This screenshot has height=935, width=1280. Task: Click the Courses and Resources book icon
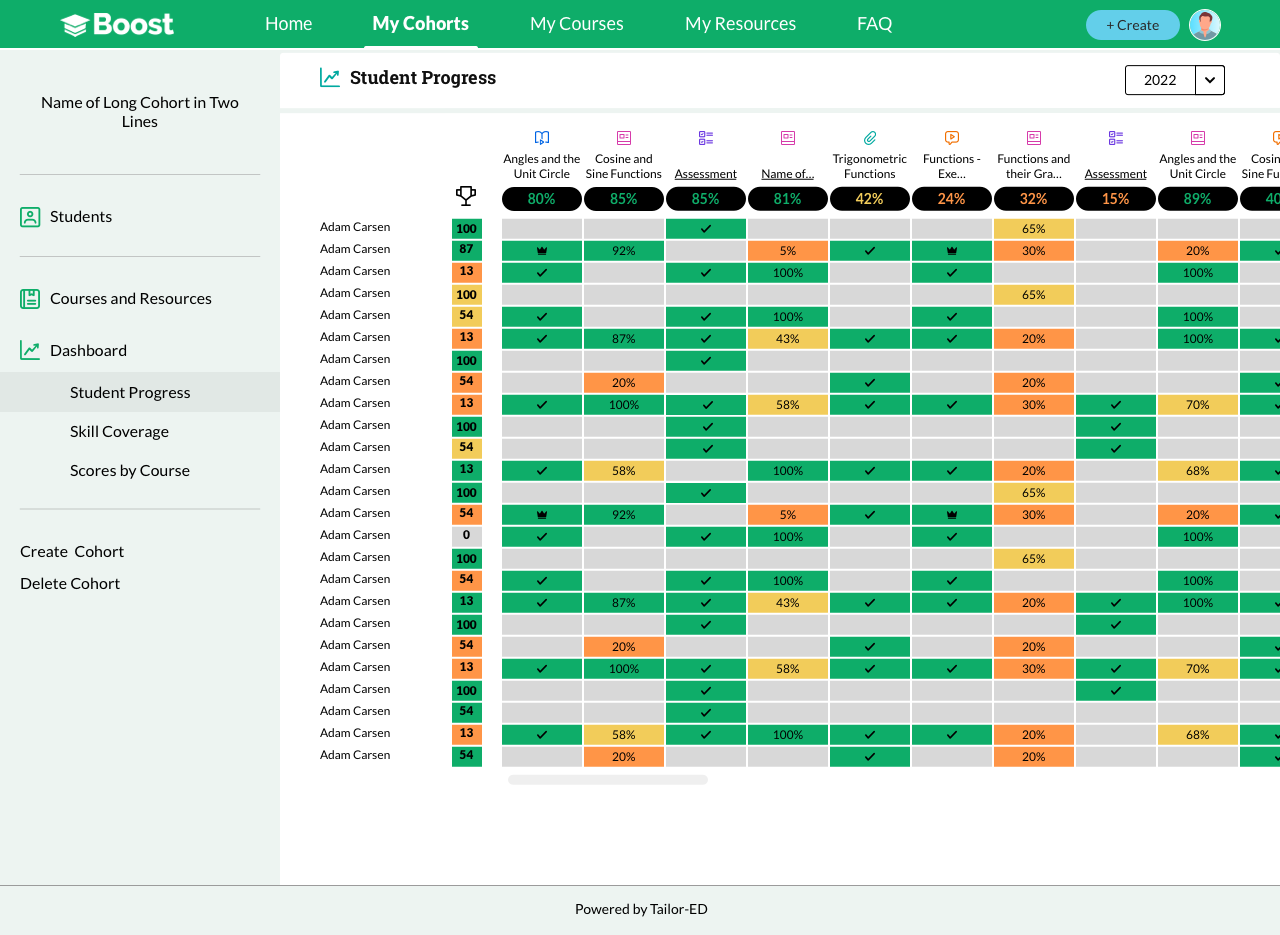point(30,299)
